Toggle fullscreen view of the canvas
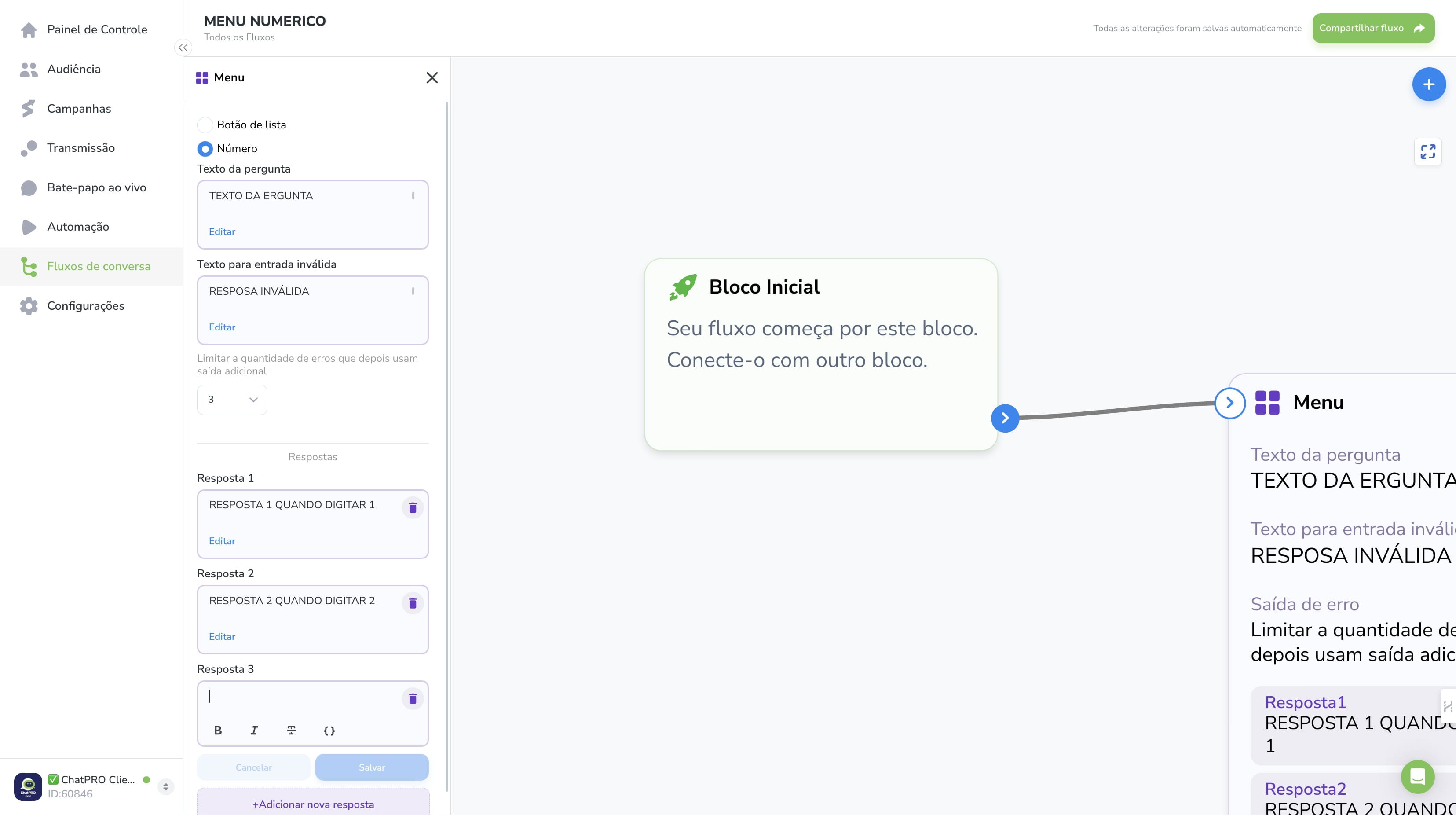The height and width of the screenshot is (815, 1456). [1428, 151]
